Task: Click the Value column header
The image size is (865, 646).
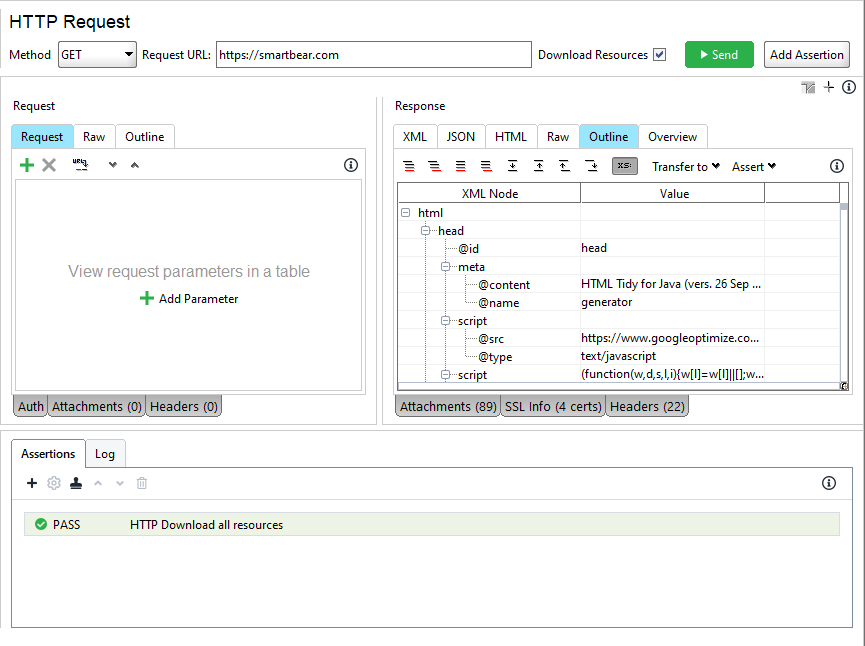Action: tap(674, 194)
